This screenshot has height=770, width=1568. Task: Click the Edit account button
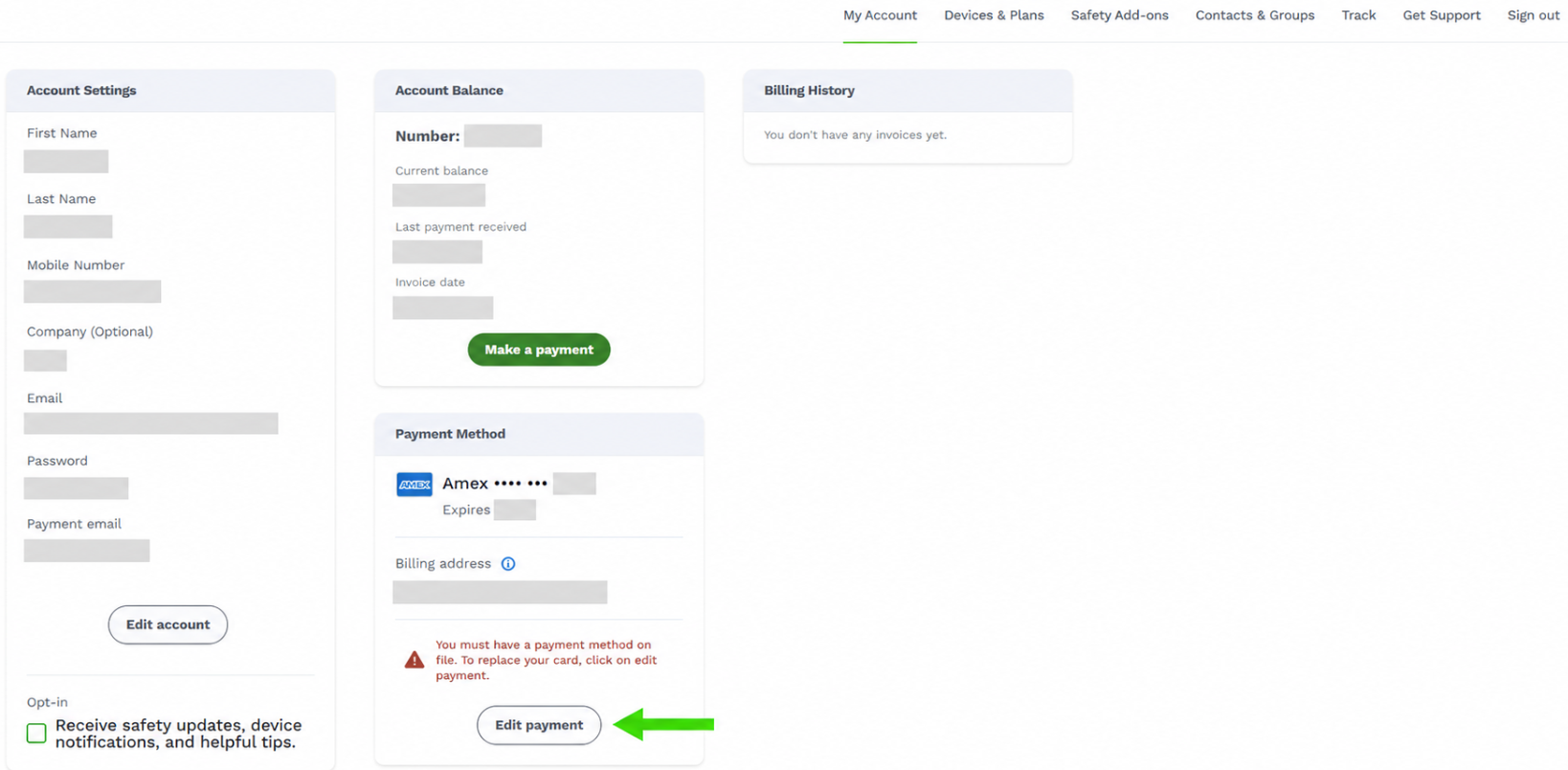point(168,624)
